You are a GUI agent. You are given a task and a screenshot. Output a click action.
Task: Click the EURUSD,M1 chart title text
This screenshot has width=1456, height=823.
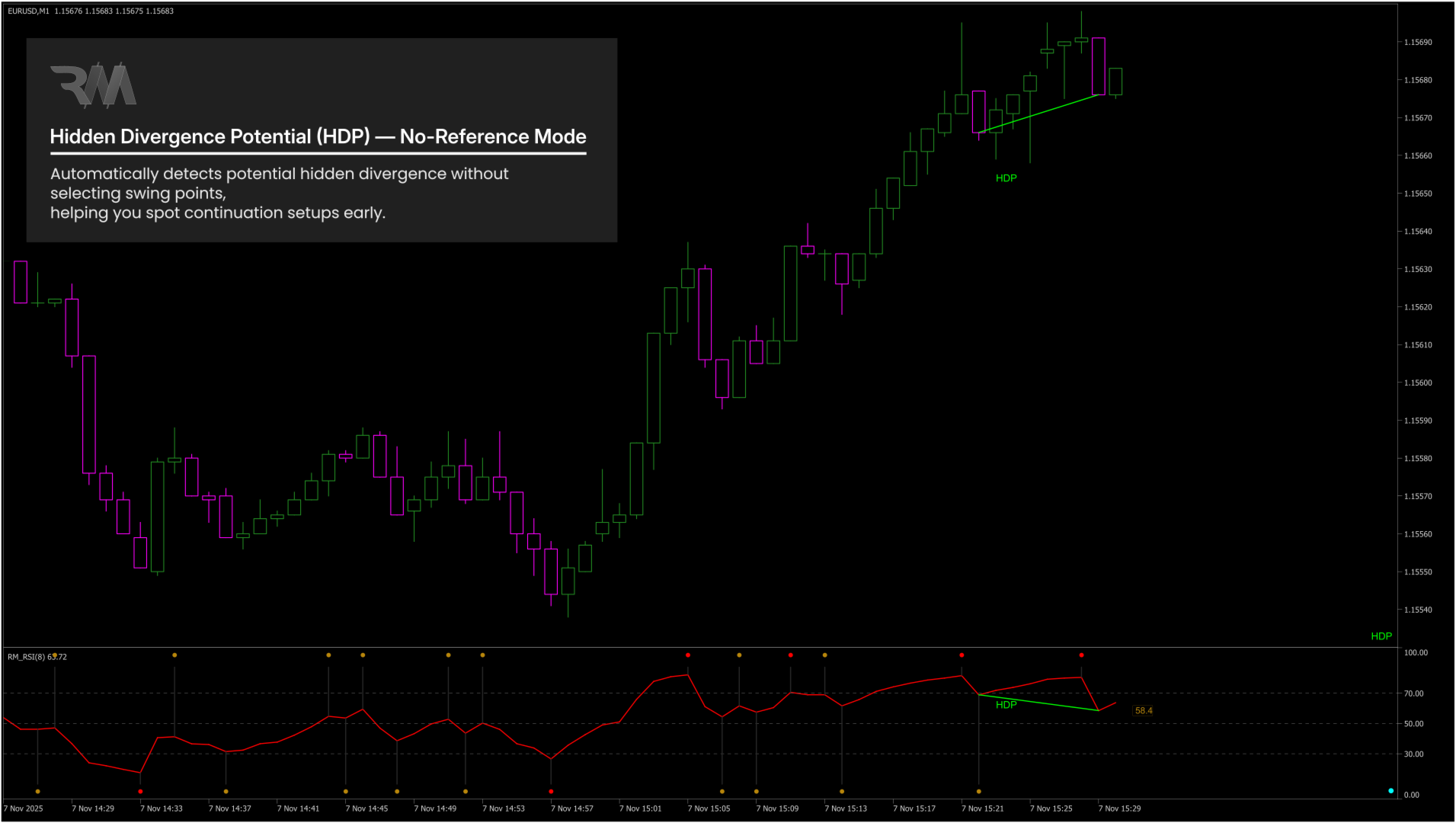pyautogui.click(x=91, y=11)
